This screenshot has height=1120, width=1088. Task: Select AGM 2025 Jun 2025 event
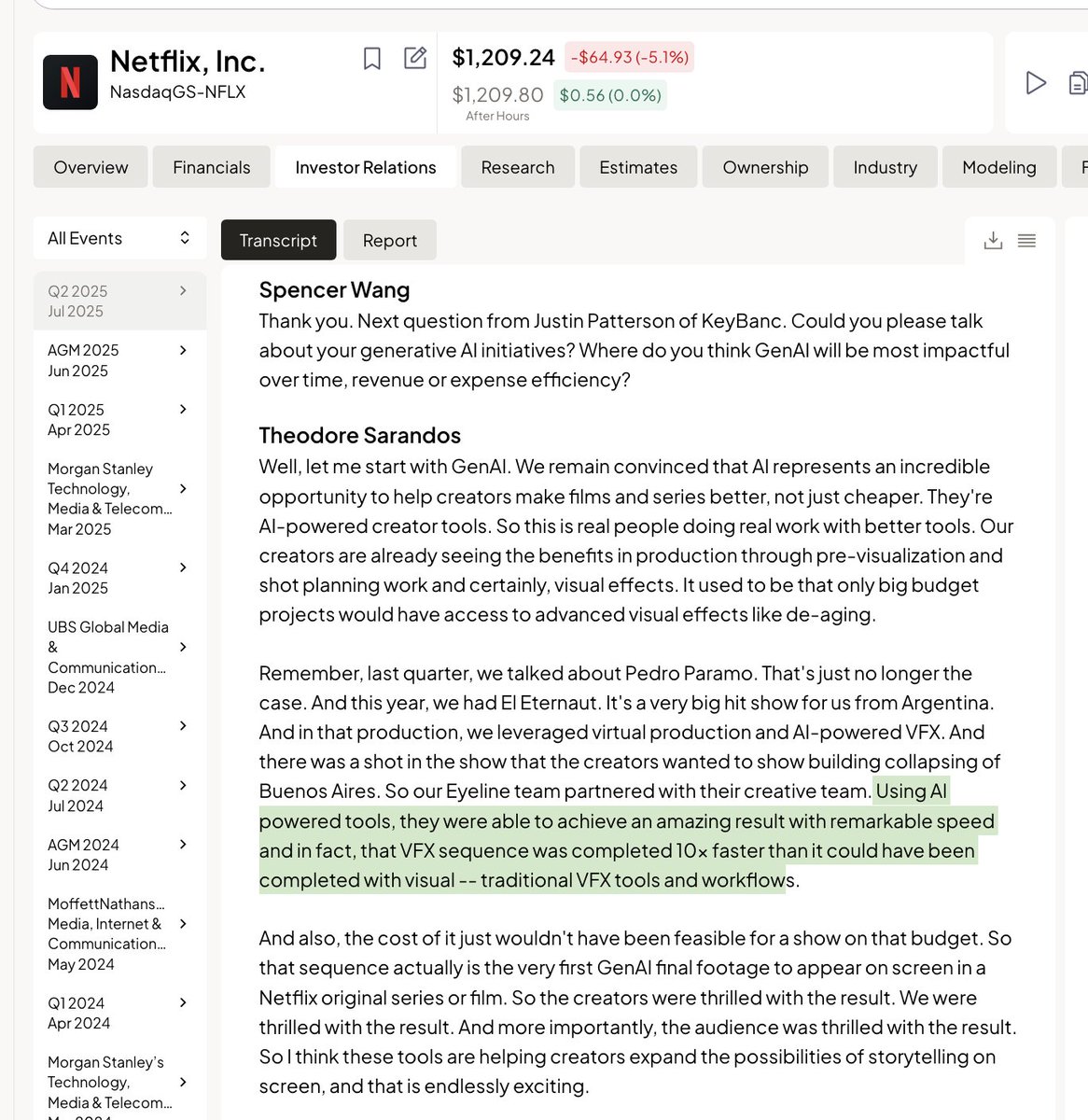point(119,360)
